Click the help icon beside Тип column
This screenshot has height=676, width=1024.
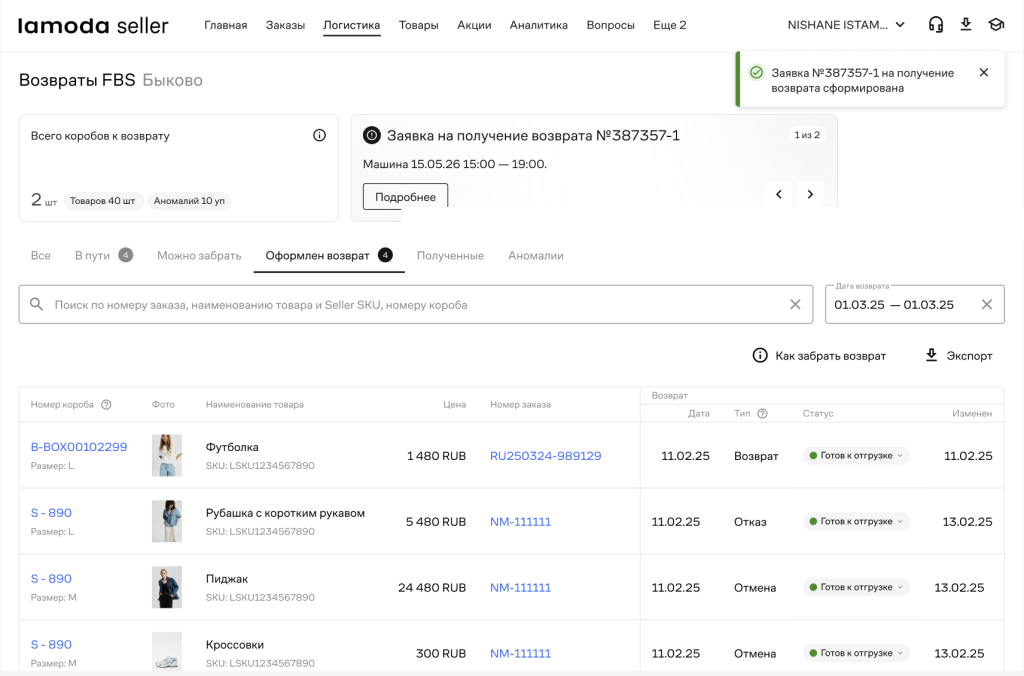point(762,413)
